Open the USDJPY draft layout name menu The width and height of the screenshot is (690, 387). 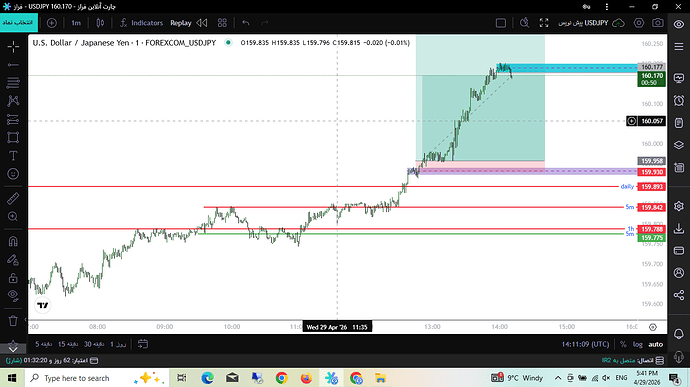(x=583, y=23)
